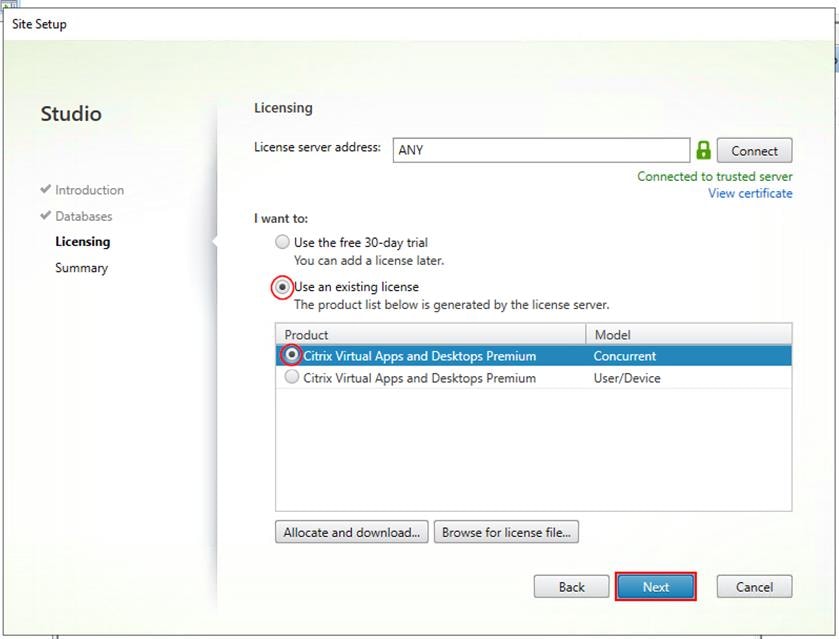Go Back to the previous step
Viewport: 839px width, 639px height.
pyautogui.click(x=571, y=587)
